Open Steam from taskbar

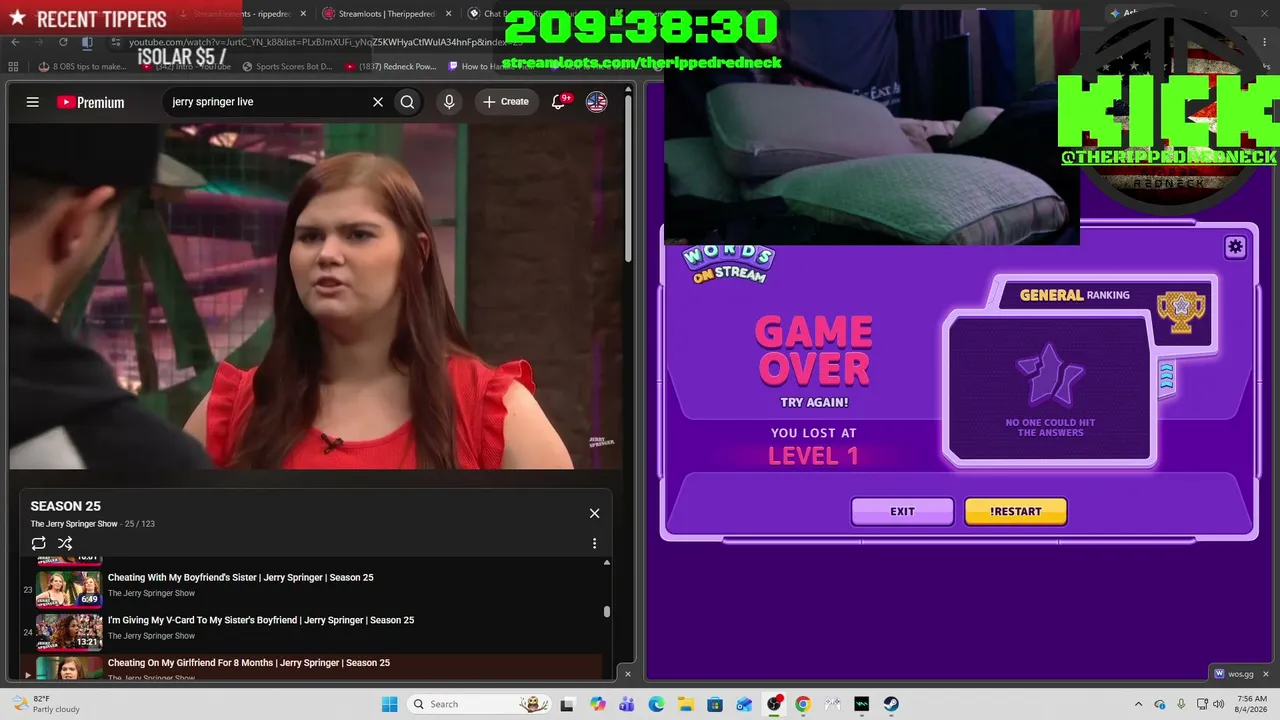[890, 704]
